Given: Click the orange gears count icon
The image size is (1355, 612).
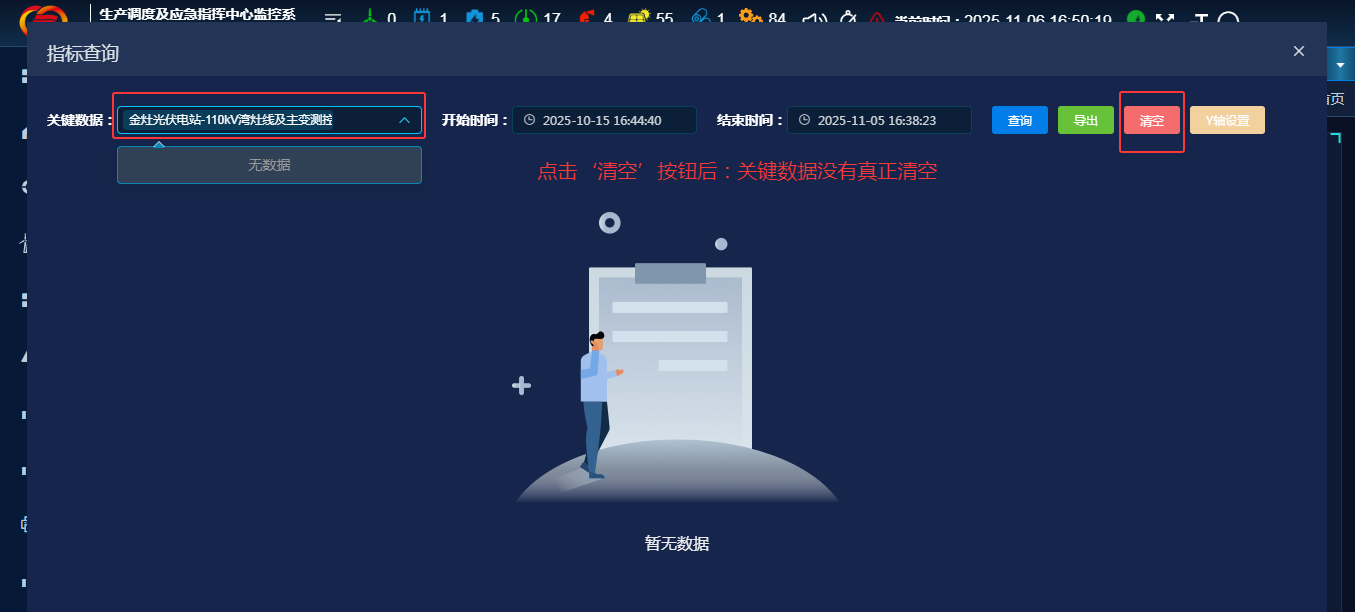Looking at the screenshot, I should pos(750,18).
